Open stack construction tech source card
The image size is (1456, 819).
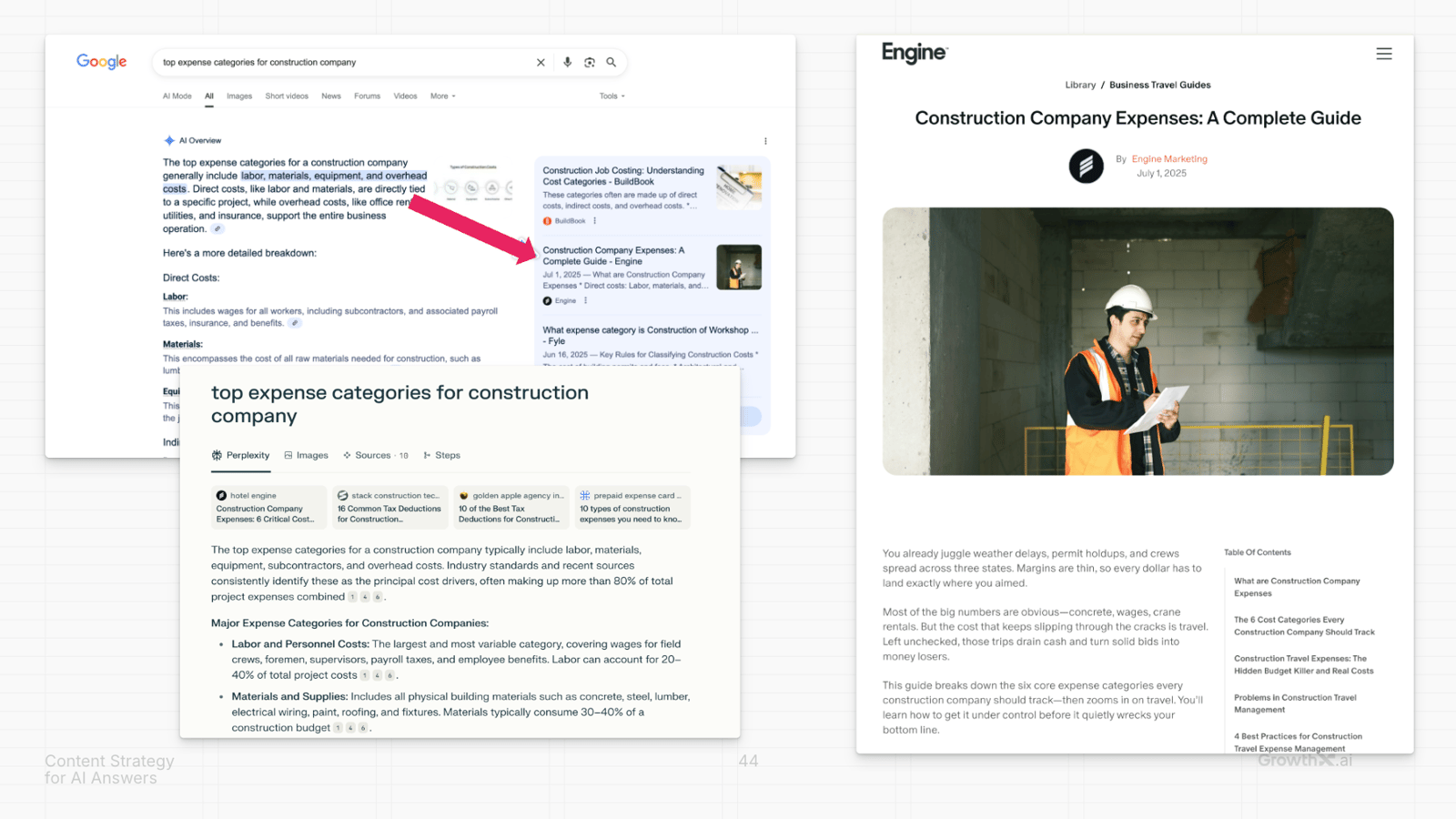click(x=389, y=507)
